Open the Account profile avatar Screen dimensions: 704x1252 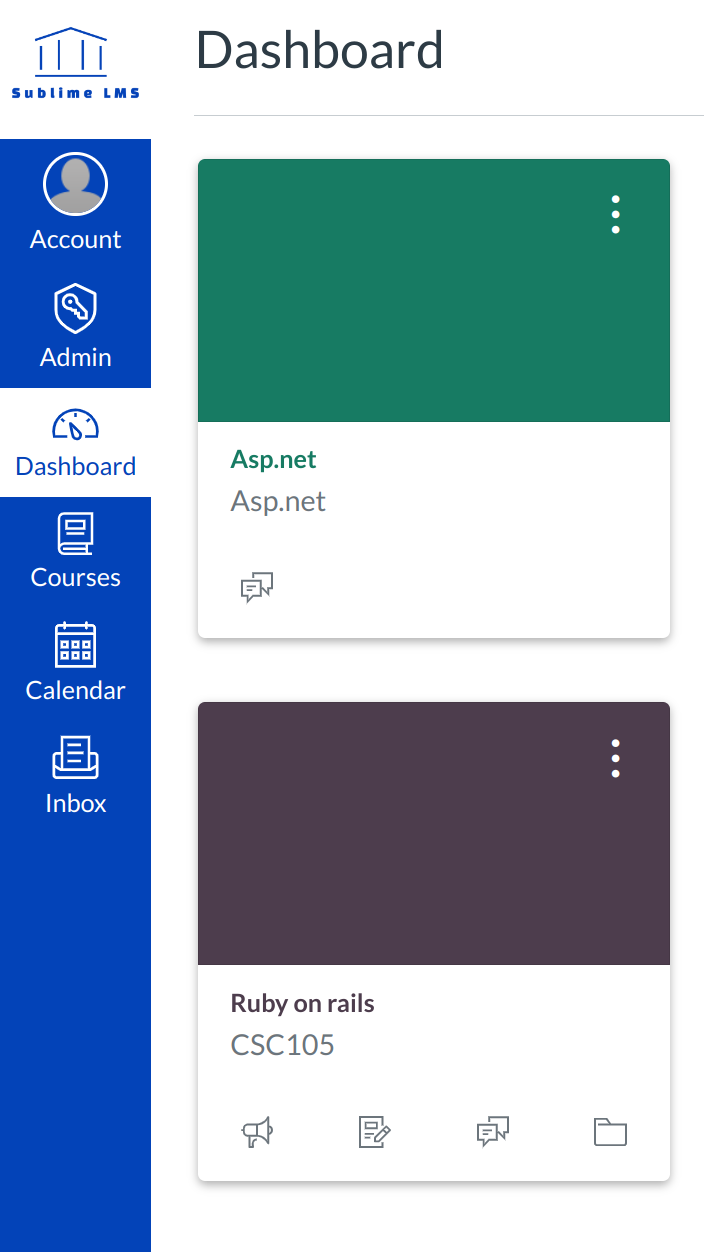point(75,184)
